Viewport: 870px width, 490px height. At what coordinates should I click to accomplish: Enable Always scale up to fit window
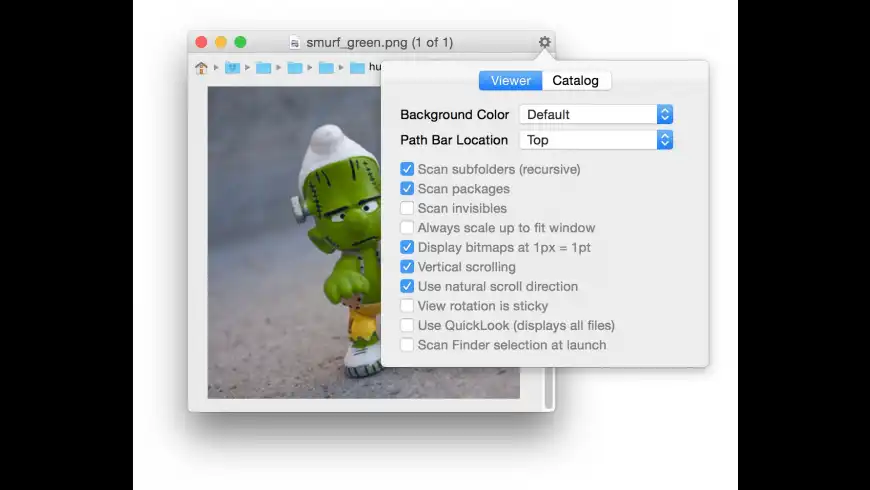407,228
